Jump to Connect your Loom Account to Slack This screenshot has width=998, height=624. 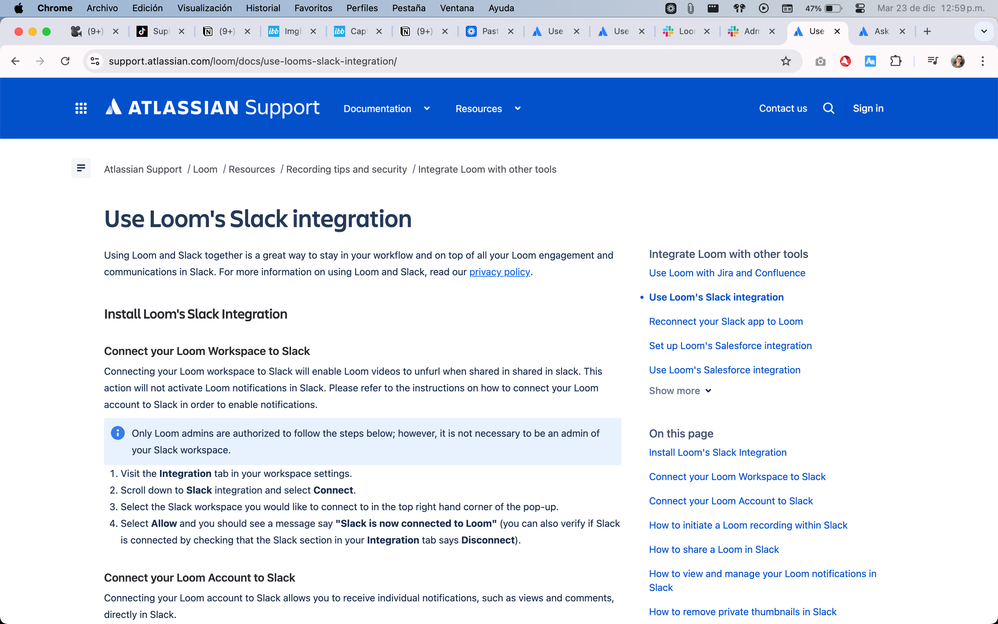tap(731, 501)
